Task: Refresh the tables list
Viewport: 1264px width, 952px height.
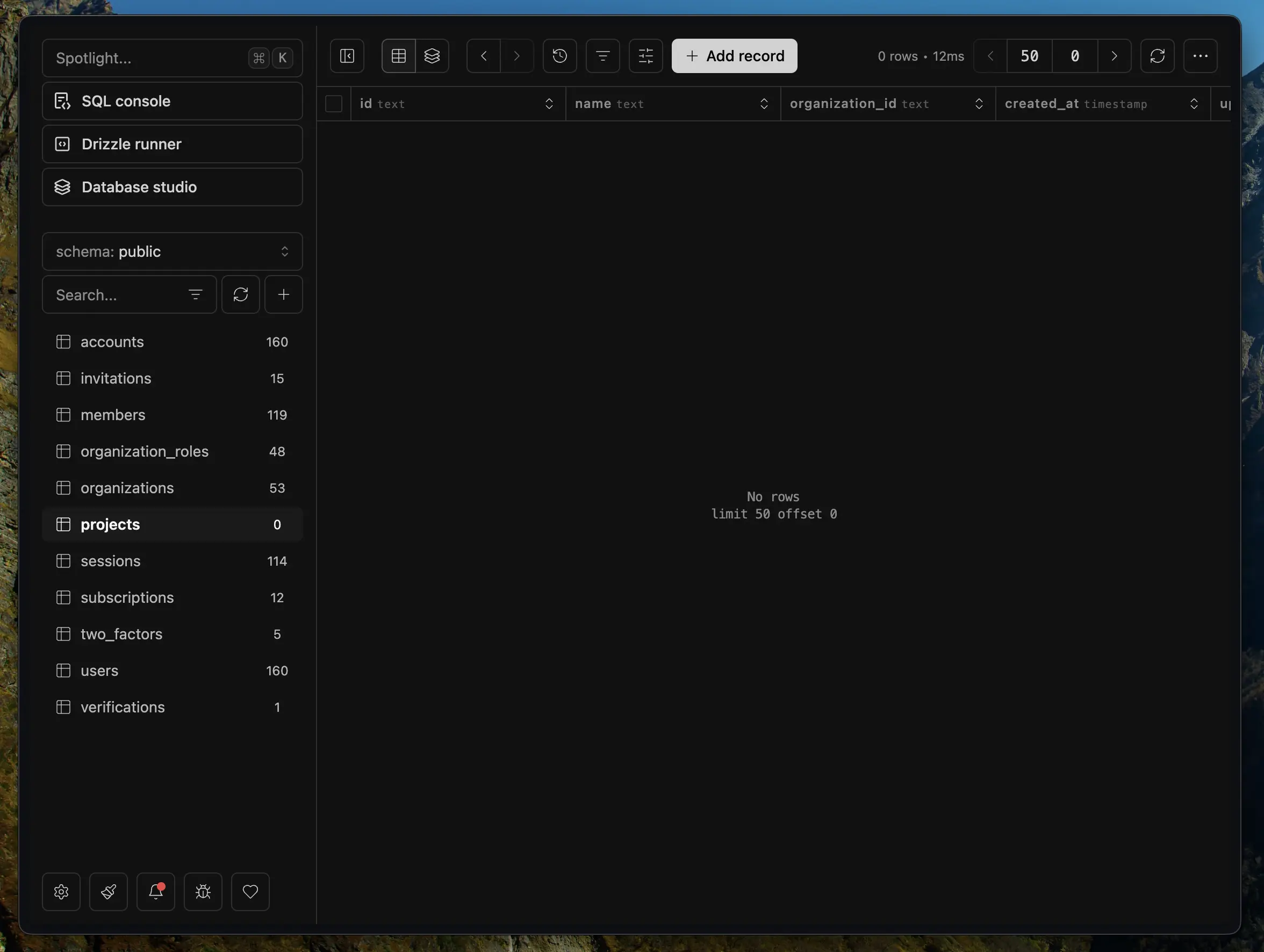Action: click(241, 295)
